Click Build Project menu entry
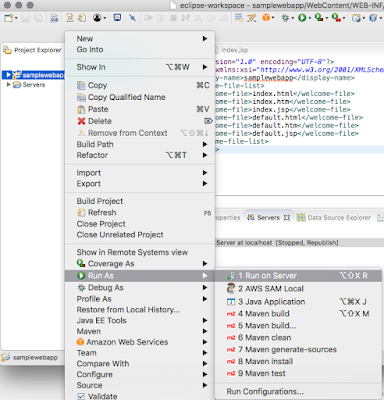Screen dimensions: 384x400 140,201
